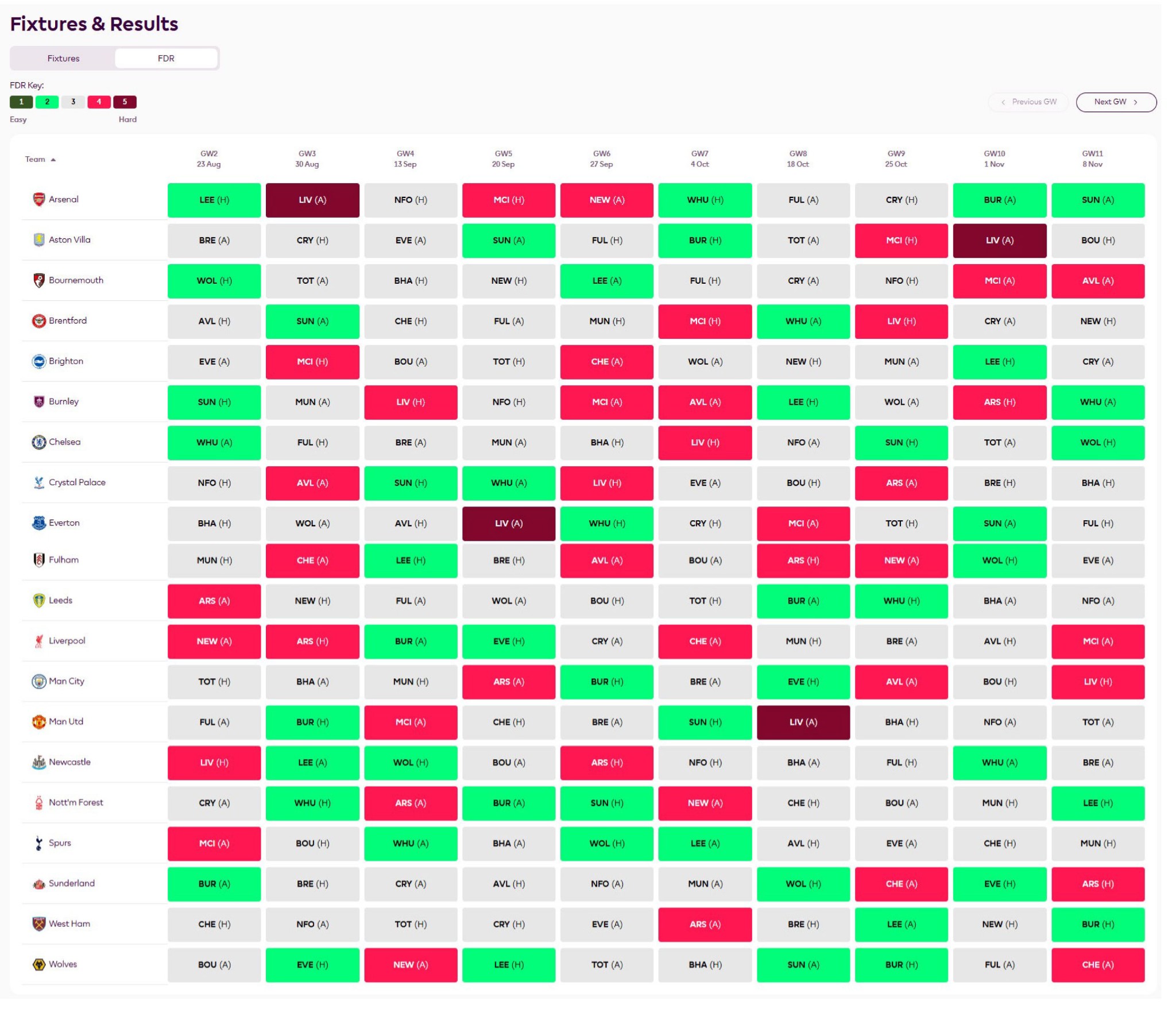The width and height of the screenshot is (1176, 1009).
Task: Select the FDR tab
Action: (x=166, y=58)
